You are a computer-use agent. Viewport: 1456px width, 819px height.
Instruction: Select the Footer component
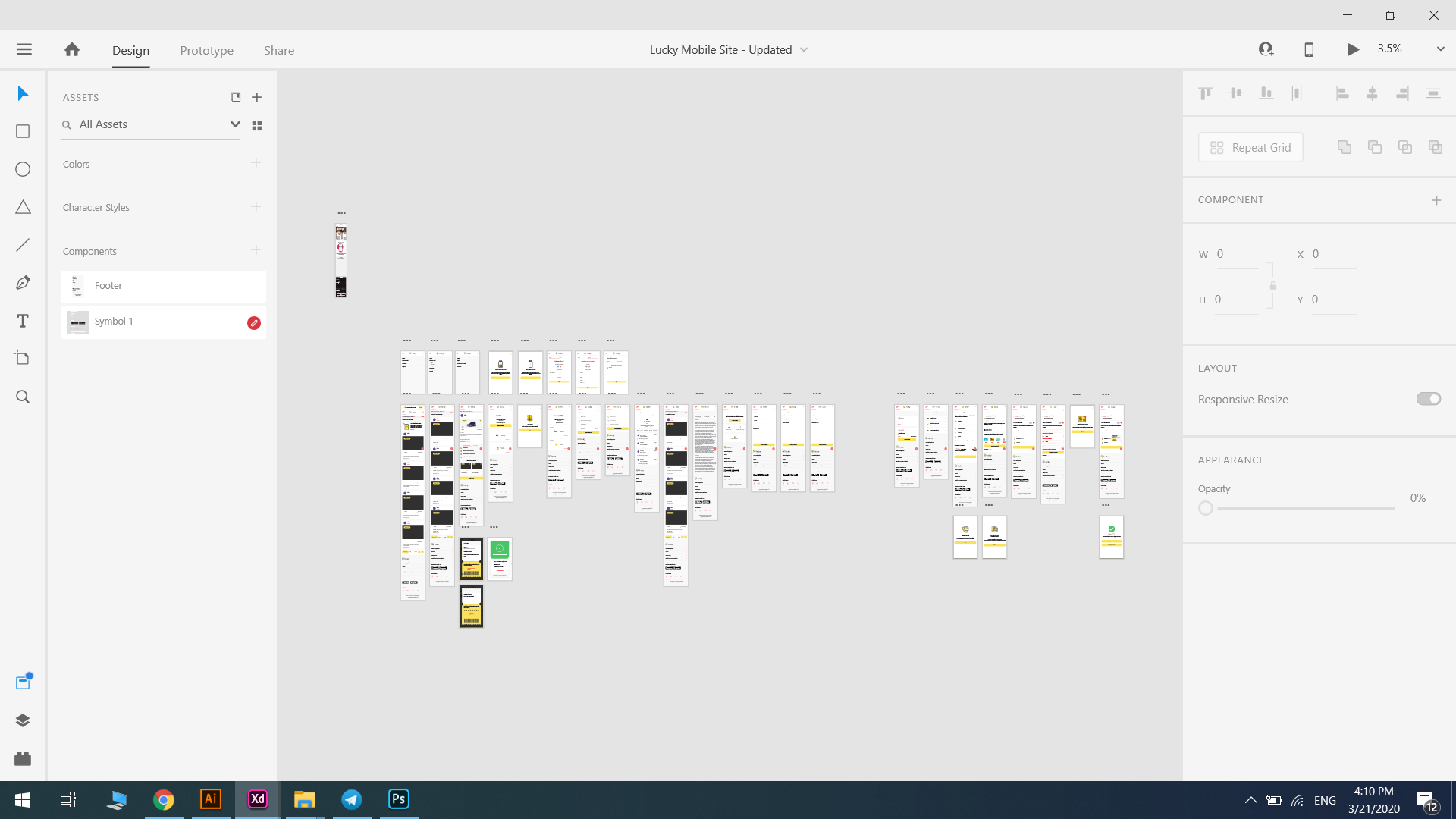(163, 286)
